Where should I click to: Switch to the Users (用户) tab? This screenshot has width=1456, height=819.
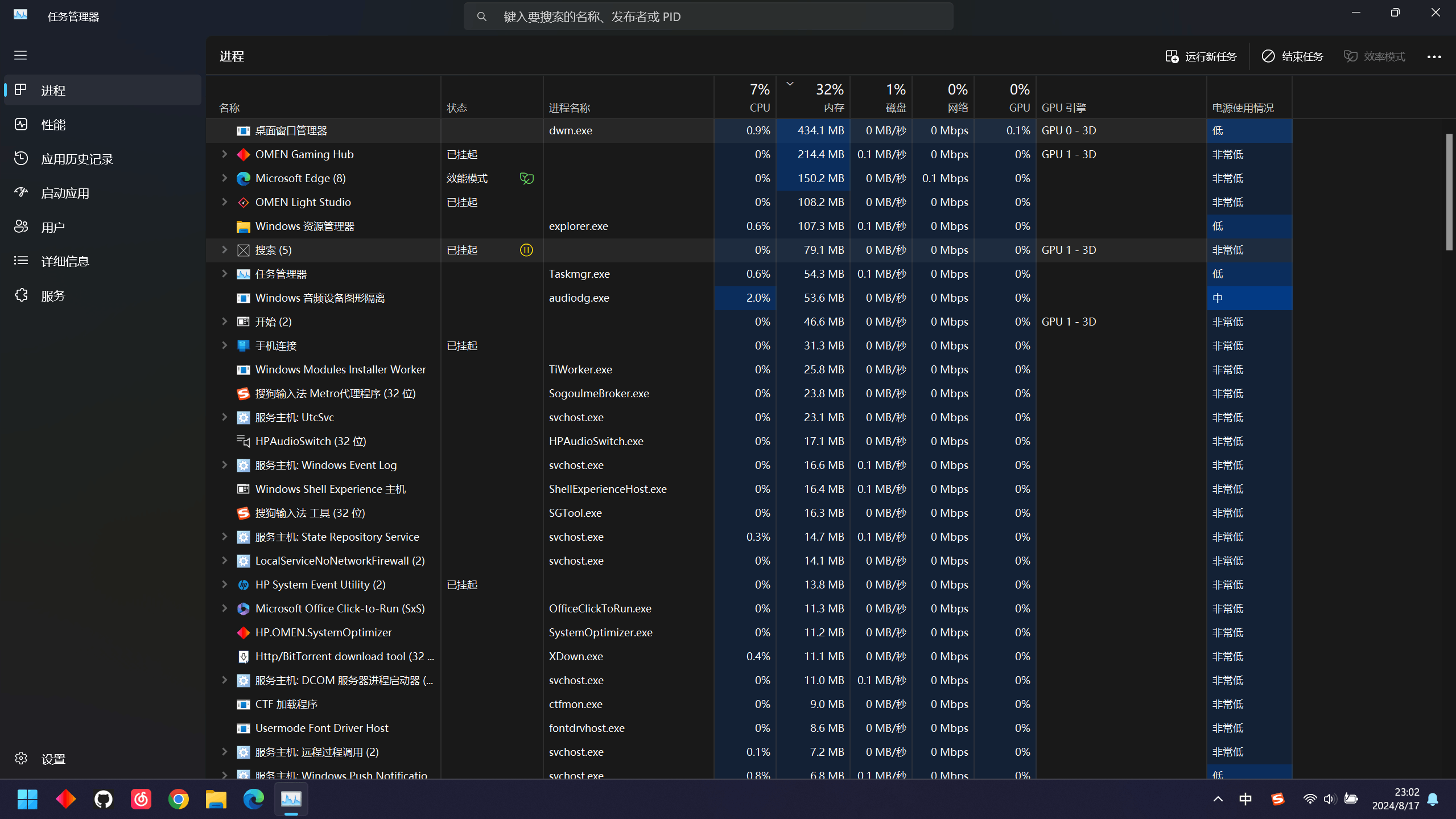[52, 227]
